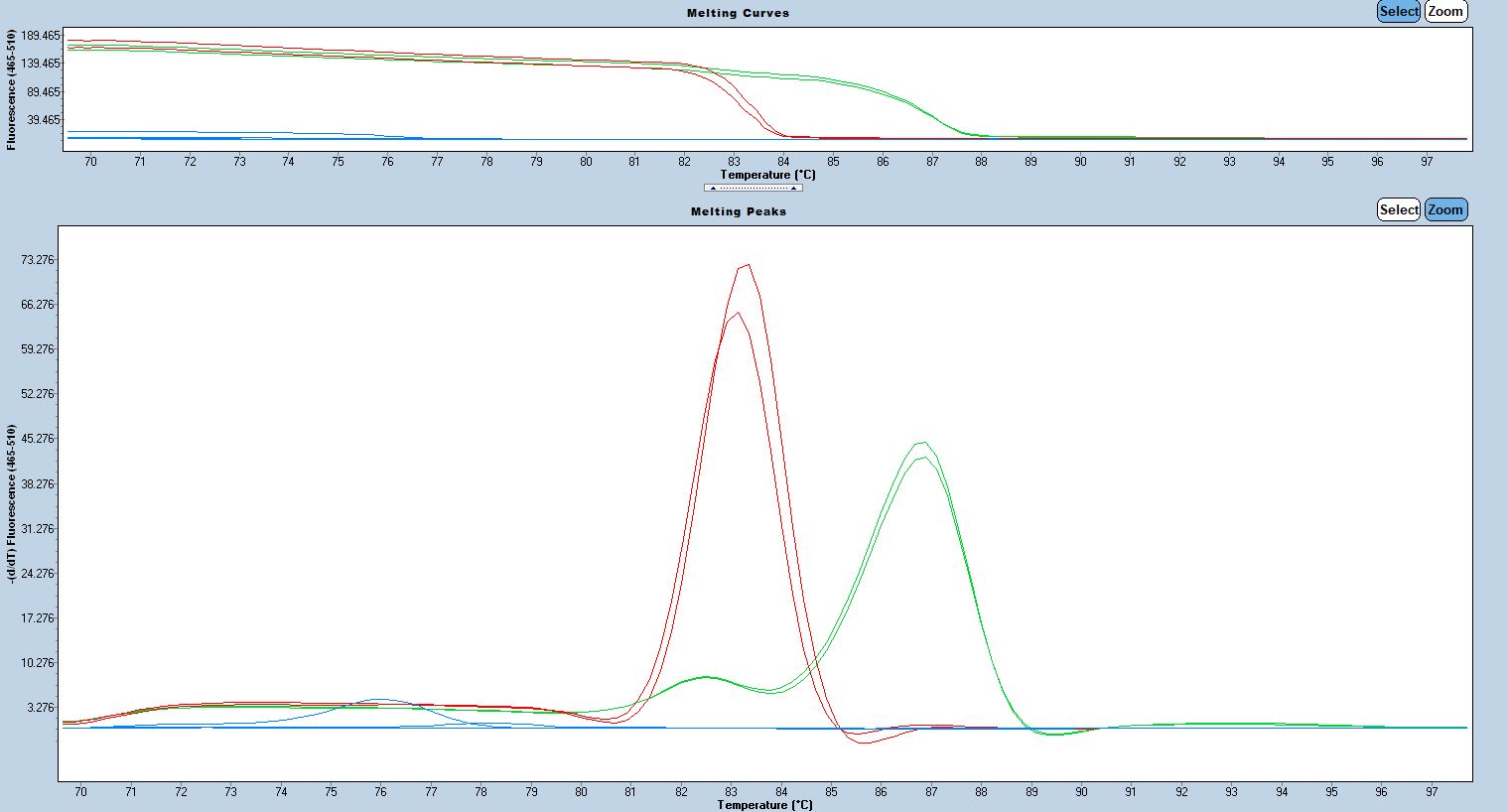
Task: Enable Zoom mode for Melting Curves chart
Action: pyautogui.click(x=1445, y=12)
